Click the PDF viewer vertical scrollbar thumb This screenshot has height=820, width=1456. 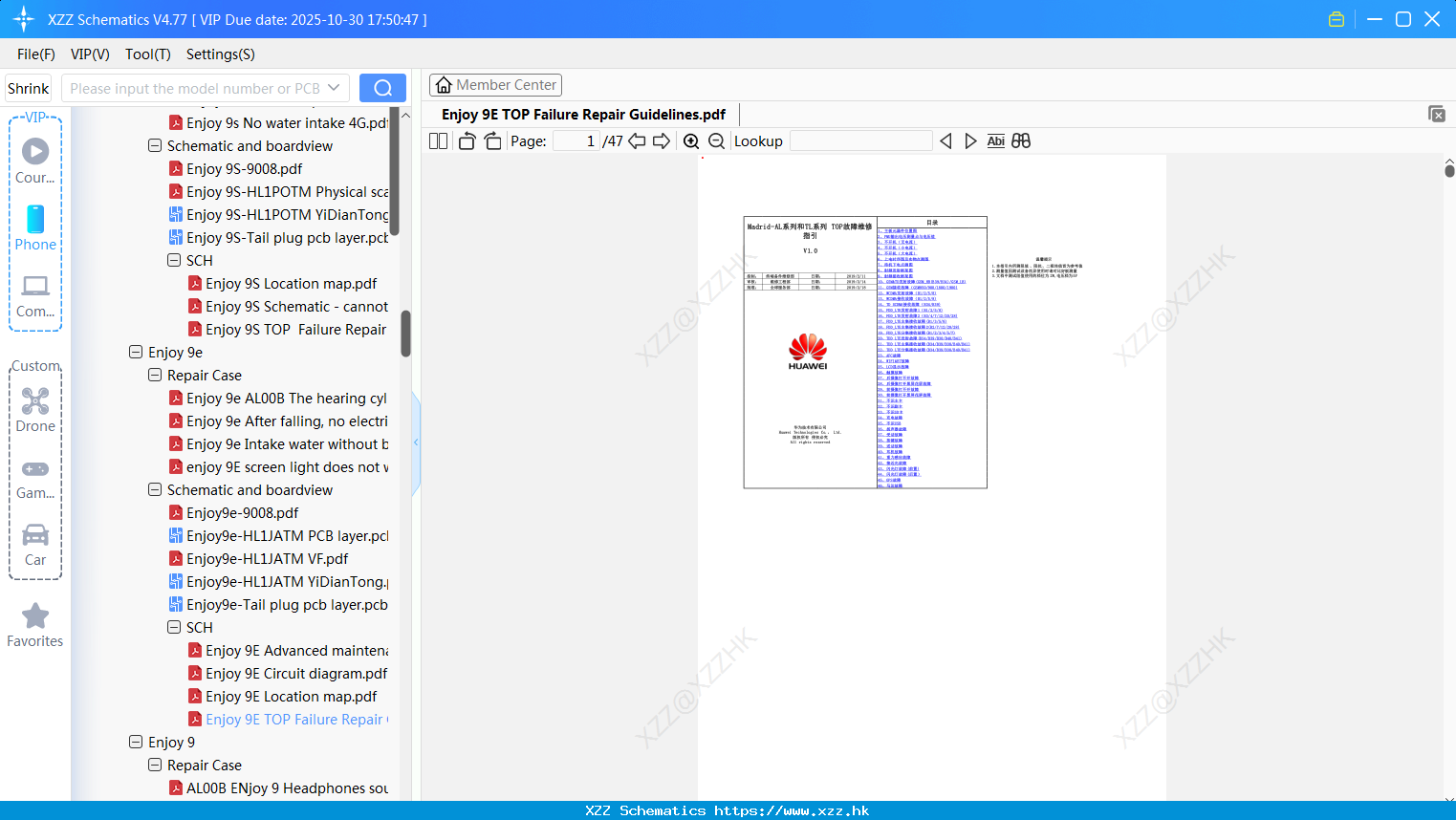1449,170
